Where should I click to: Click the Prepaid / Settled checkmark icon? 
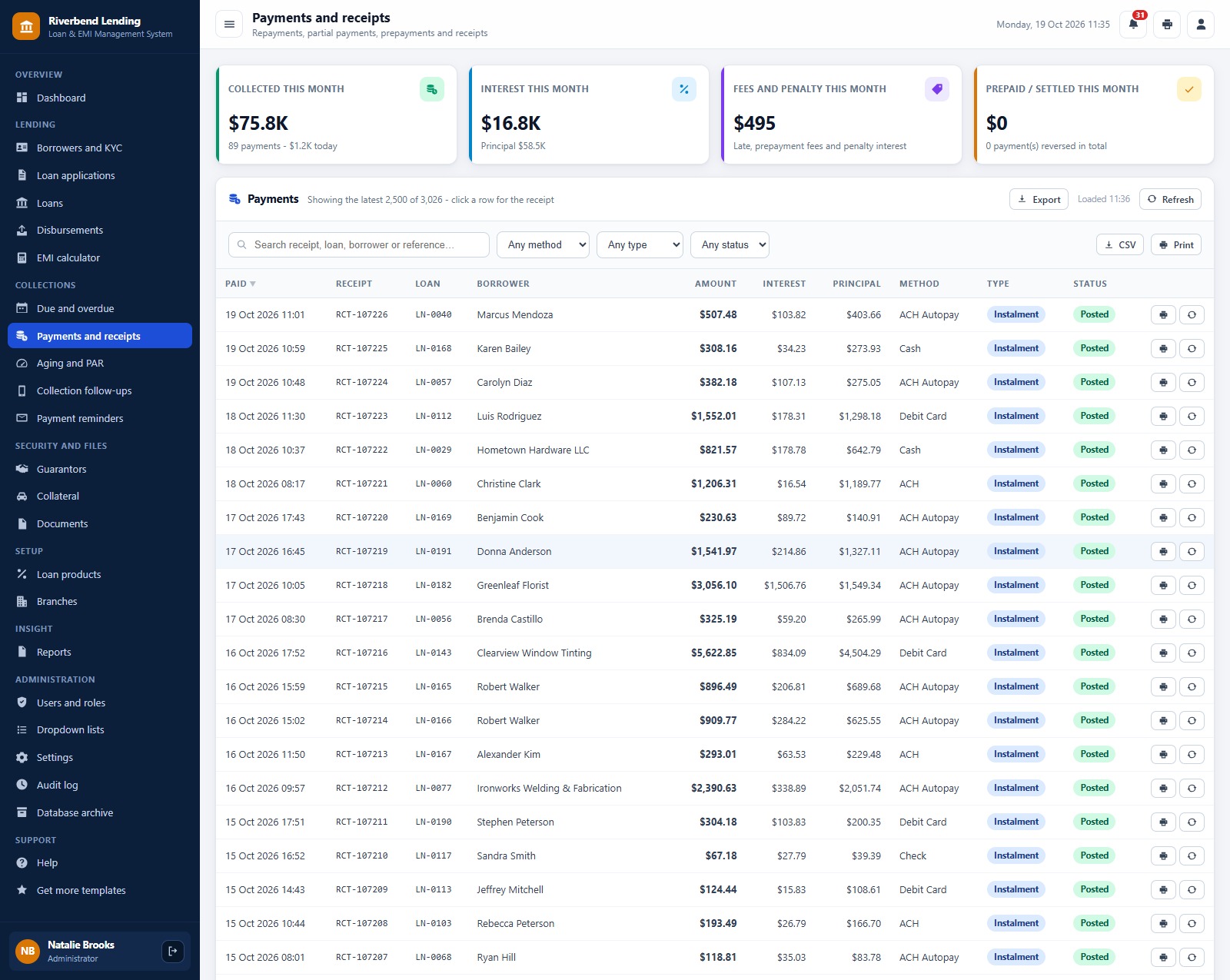tap(1189, 89)
